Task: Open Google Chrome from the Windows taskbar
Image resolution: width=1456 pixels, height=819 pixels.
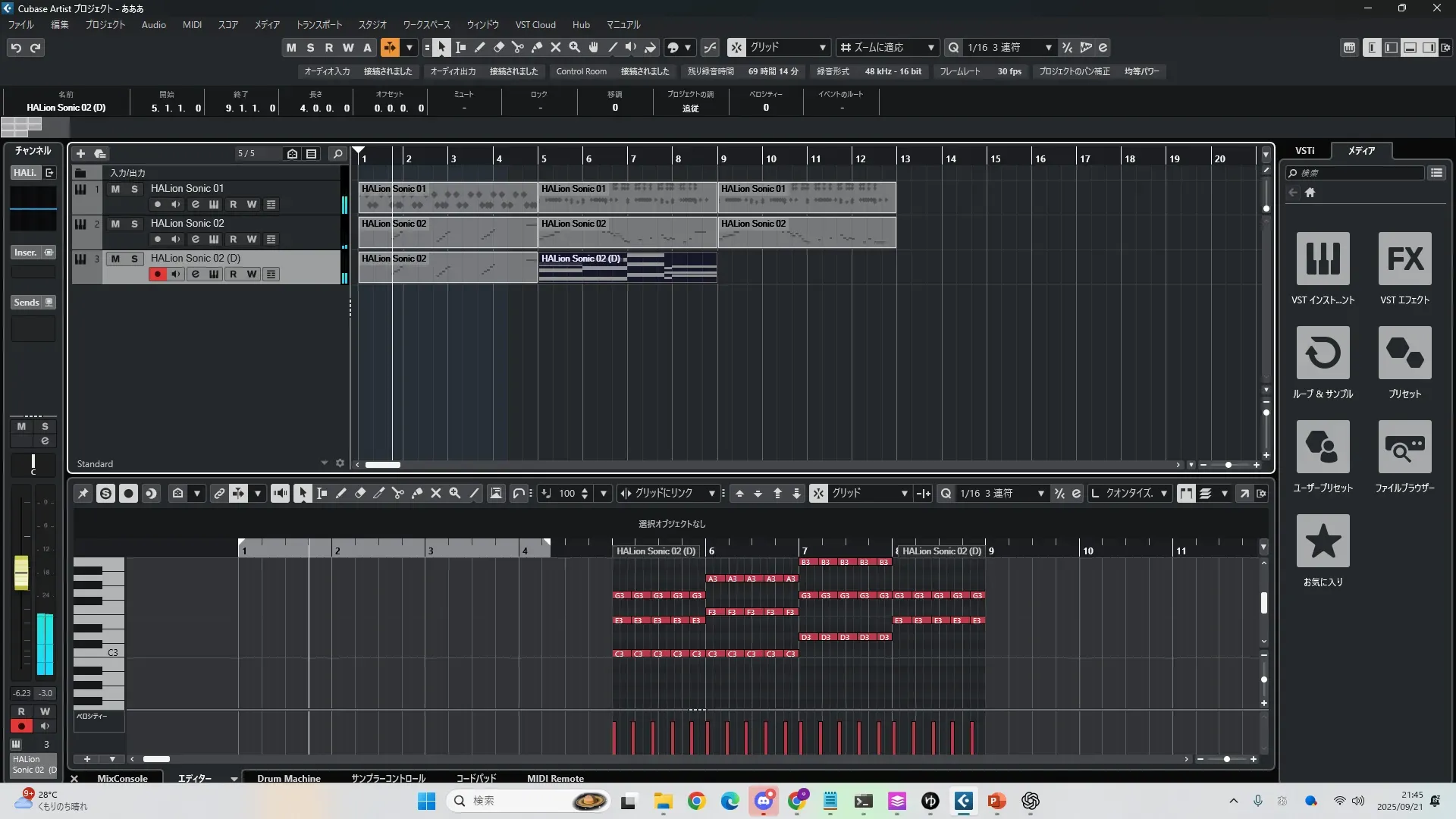Action: [x=696, y=801]
